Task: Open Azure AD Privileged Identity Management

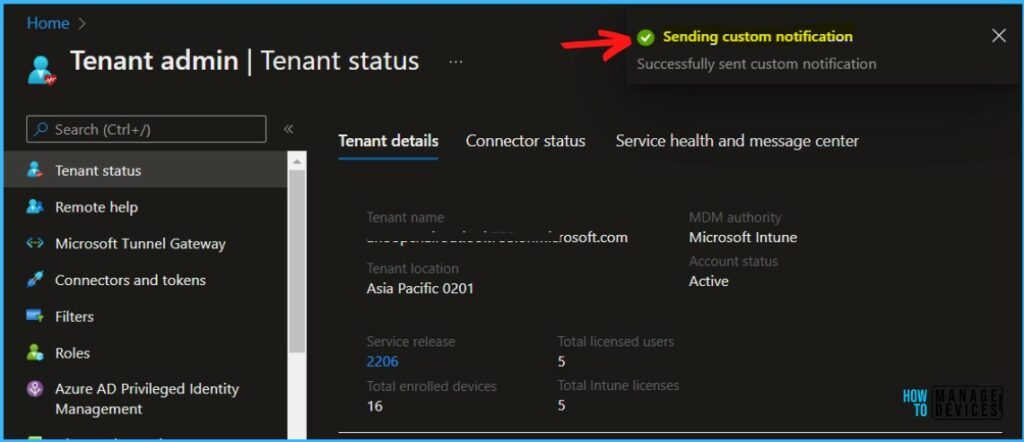Action: pos(146,399)
